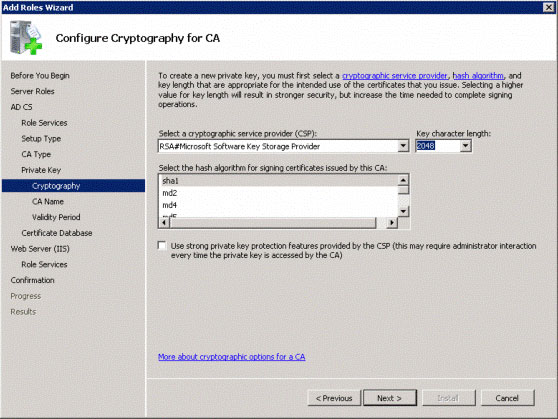The image size is (558, 419).
Task: Go to the CA Name step
Action: [x=48, y=201]
